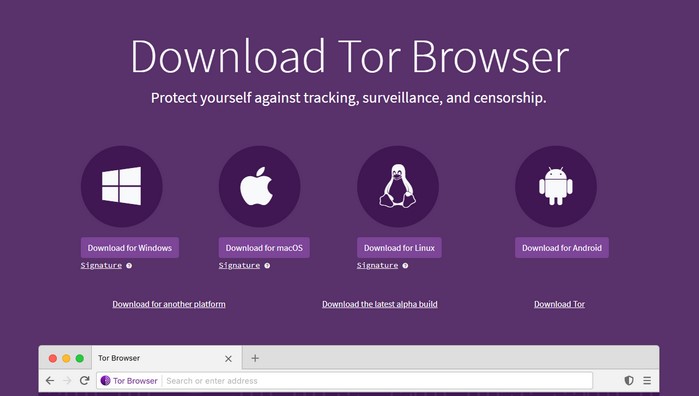Viewport: 699px width, 396px height.
Task: Click Download for macOS button
Action: click(x=264, y=248)
